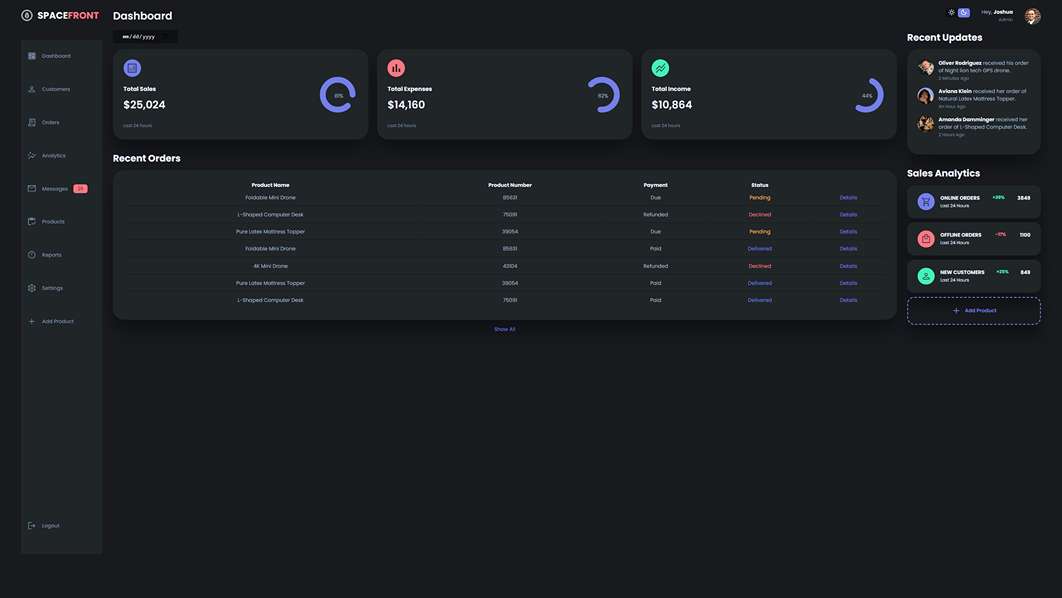Click the Total Expenses progress ring
The width and height of the screenshot is (1062, 598).
602,95
